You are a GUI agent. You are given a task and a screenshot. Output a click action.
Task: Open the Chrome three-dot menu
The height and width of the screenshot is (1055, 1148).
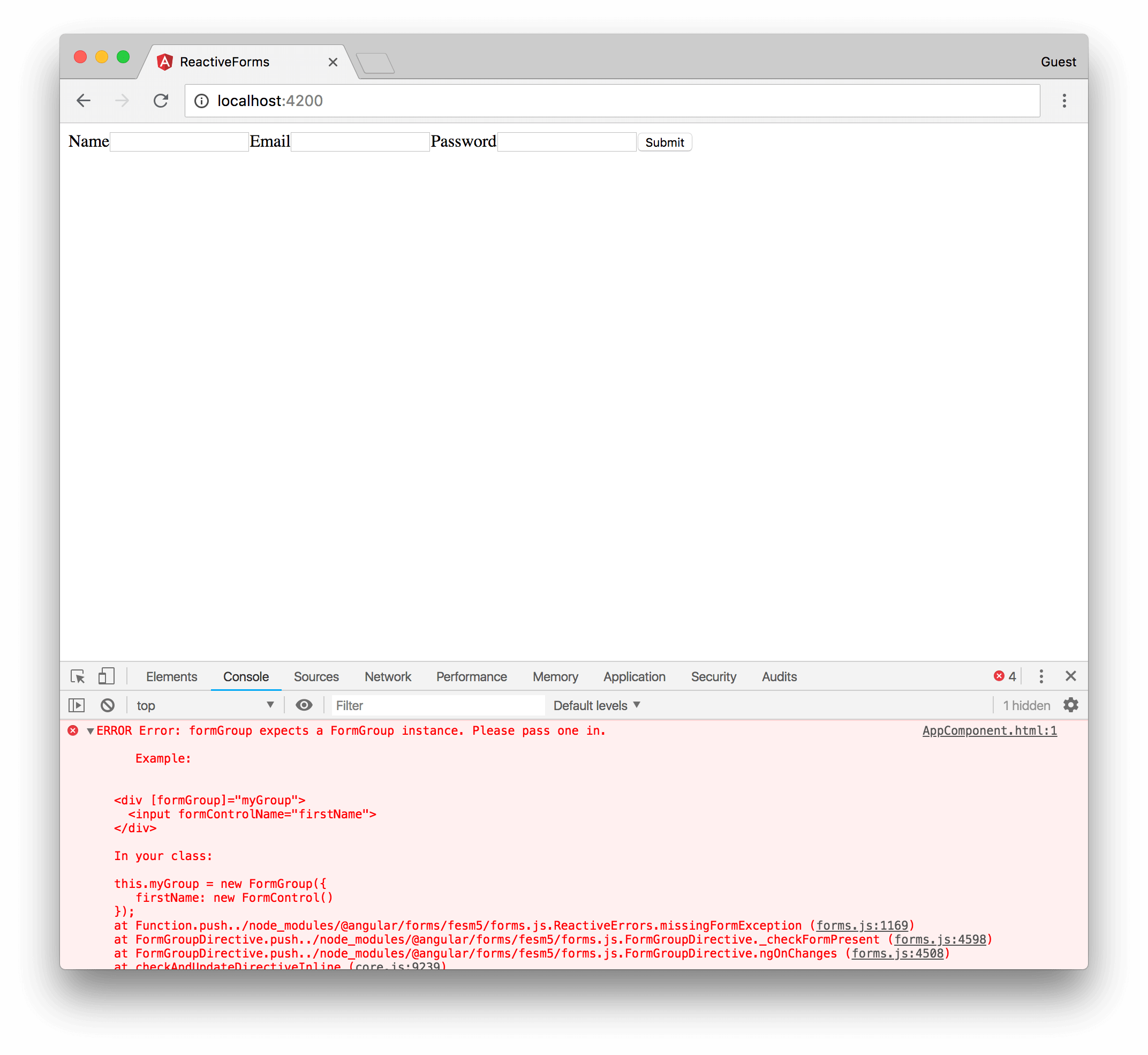click(x=1064, y=101)
